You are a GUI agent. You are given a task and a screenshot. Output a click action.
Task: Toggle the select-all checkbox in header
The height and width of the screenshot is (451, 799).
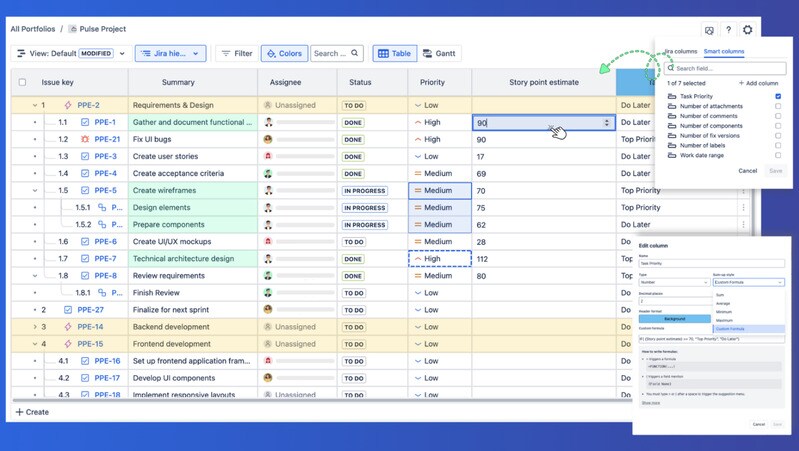tap(22, 82)
